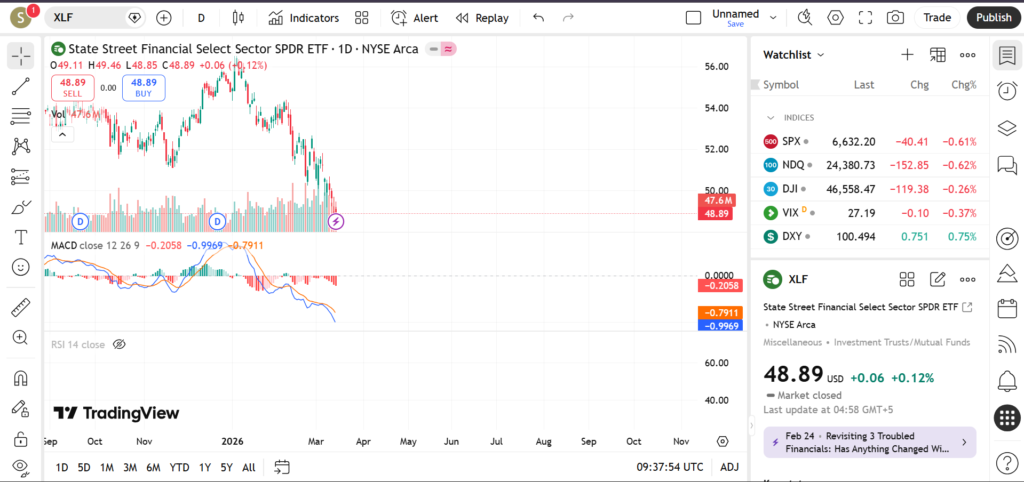Screen dimensions: 1024x482
Task: Toggle RSI indicator visibility eye icon
Action: 119,344
